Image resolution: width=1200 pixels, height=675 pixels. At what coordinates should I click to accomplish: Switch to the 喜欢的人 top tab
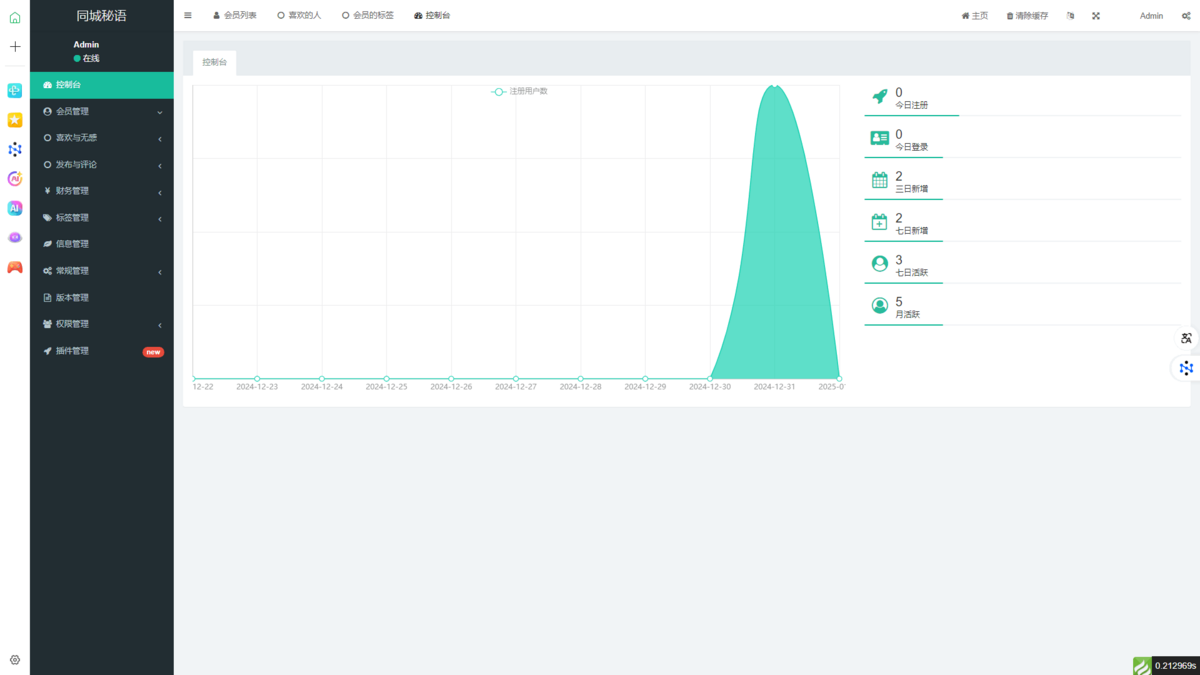299,16
